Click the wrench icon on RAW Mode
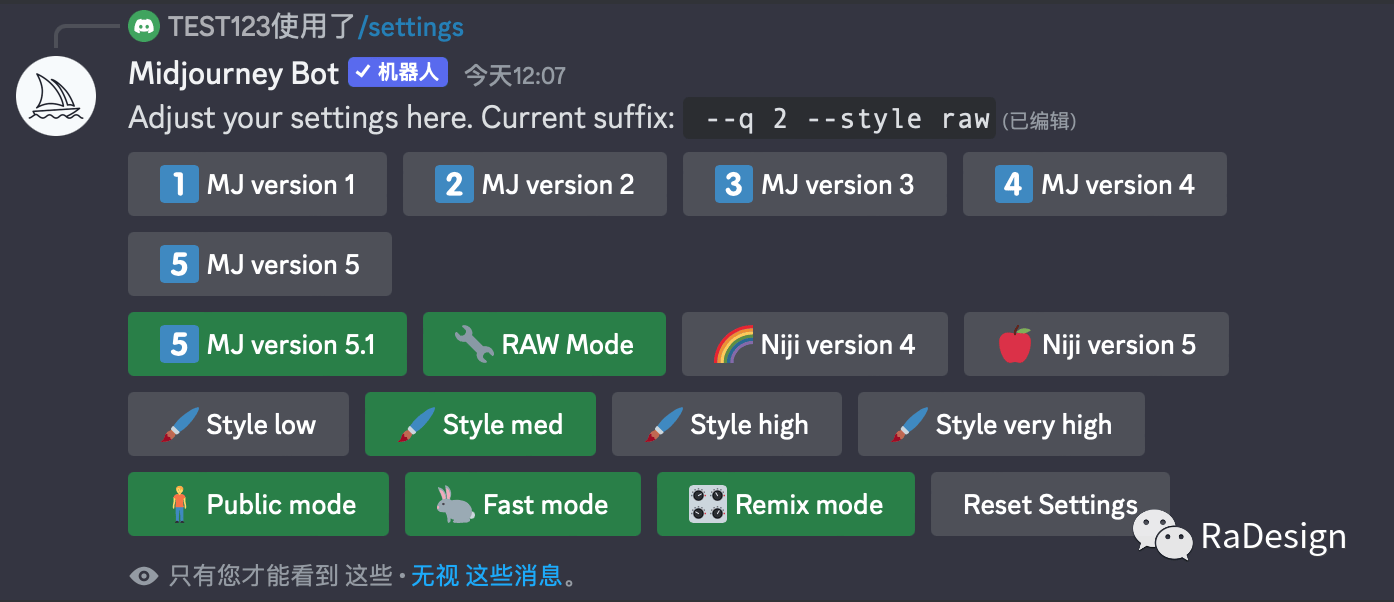The height and width of the screenshot is (602, 1394). tap(474, 344)
